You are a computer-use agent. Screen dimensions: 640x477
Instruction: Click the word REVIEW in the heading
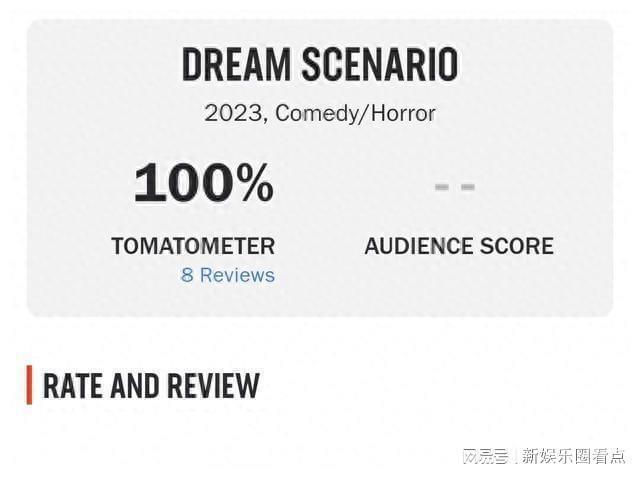pos(212,385)
